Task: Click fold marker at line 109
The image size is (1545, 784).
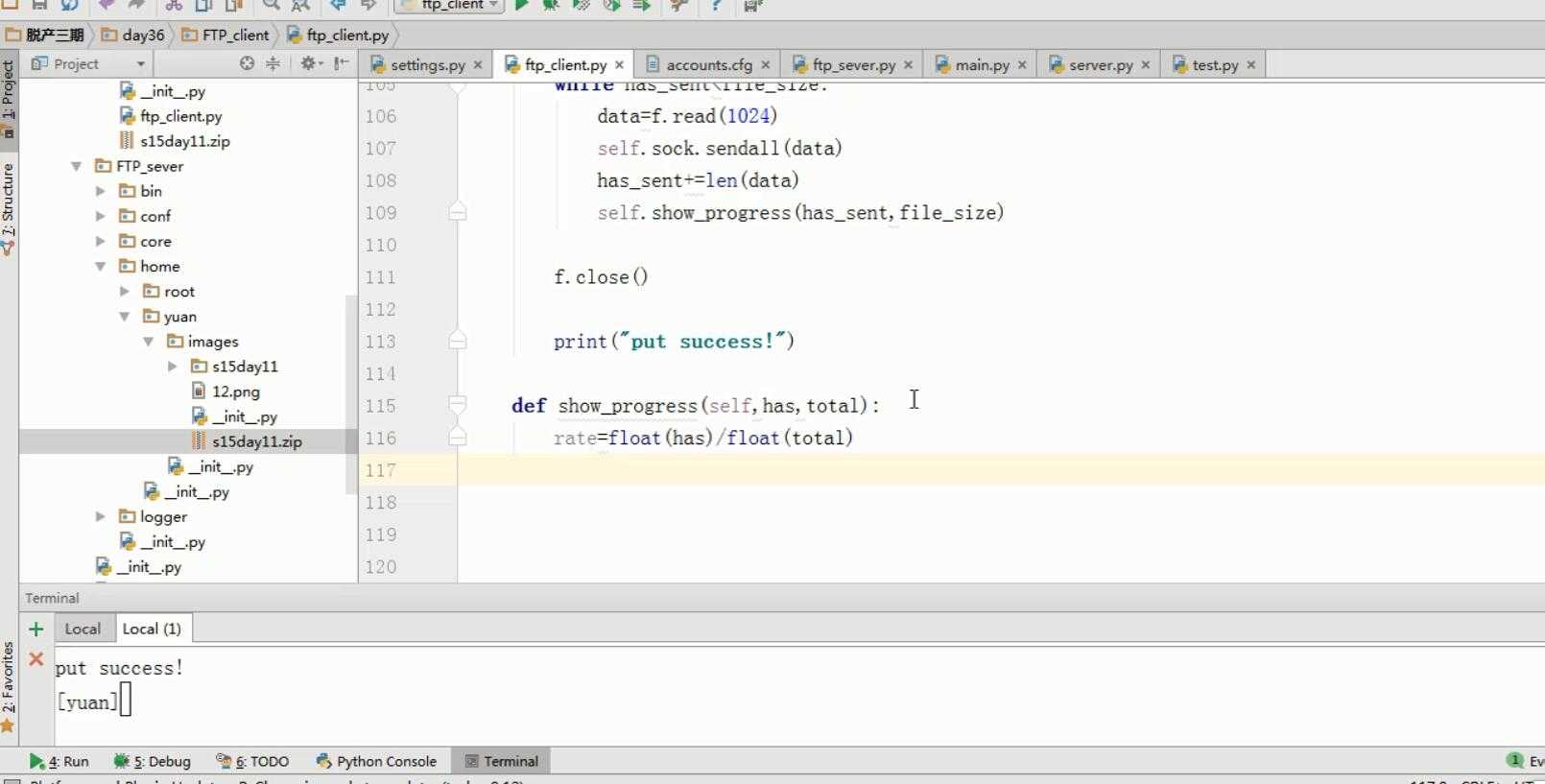Action: (x=458, y=212)
